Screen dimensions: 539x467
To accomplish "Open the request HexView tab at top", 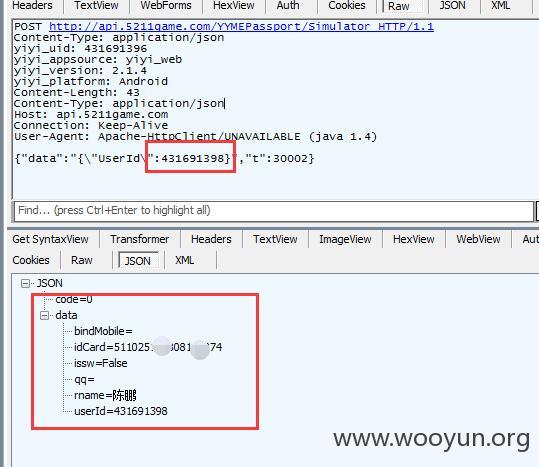I will [x=234, y=5].
